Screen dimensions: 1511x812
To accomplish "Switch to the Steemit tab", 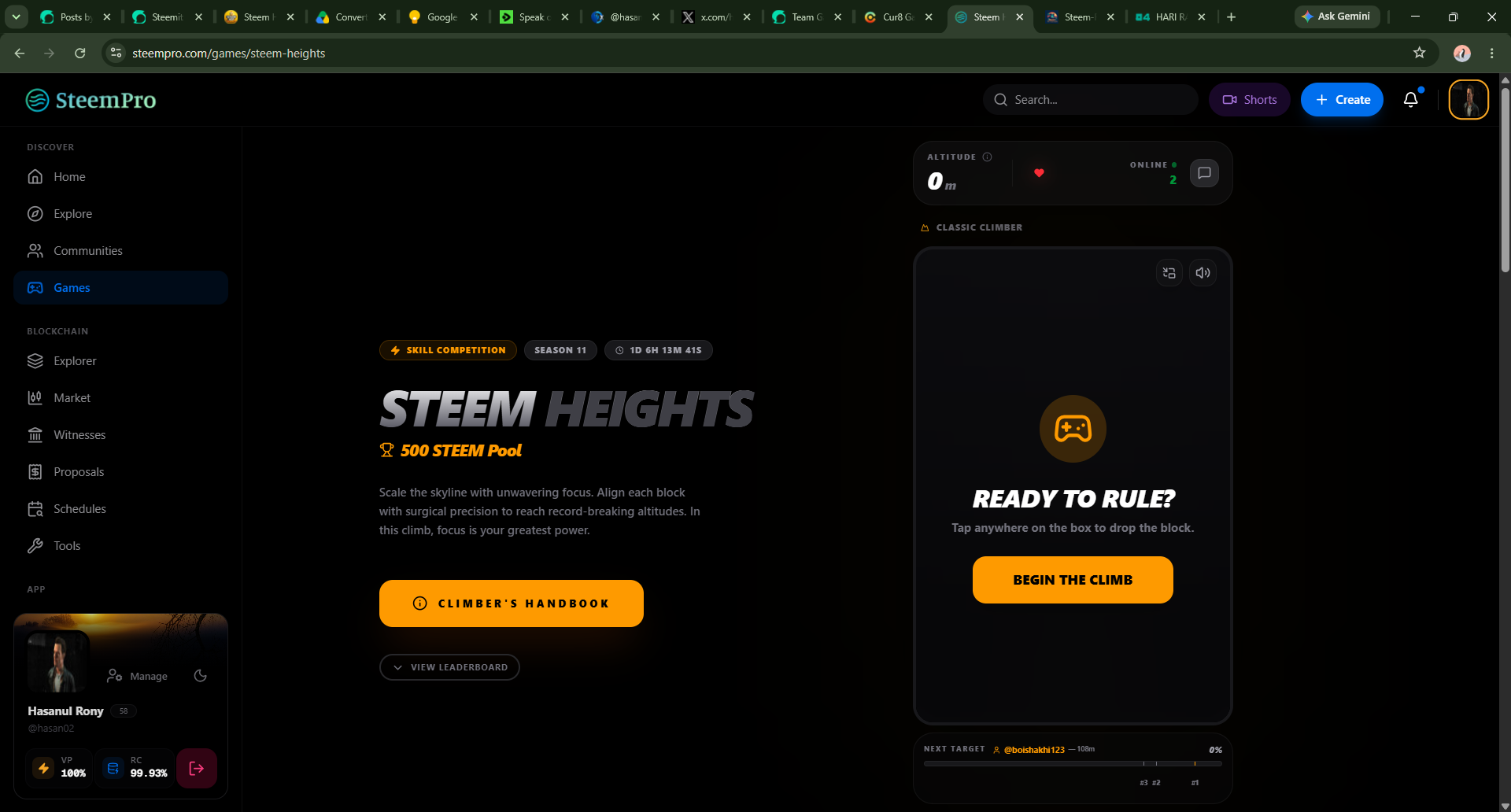I will point(167,17).
